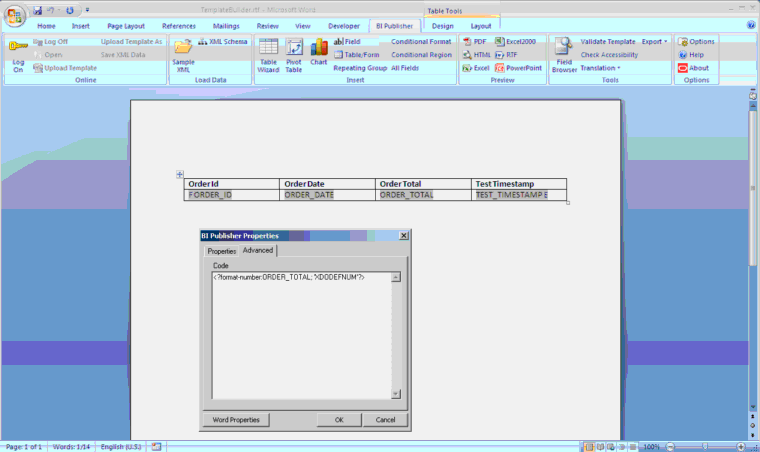Screen dimensions: 760x452
Task: Switch to the Page Layout ribbon tab
Action: [126, 26]
